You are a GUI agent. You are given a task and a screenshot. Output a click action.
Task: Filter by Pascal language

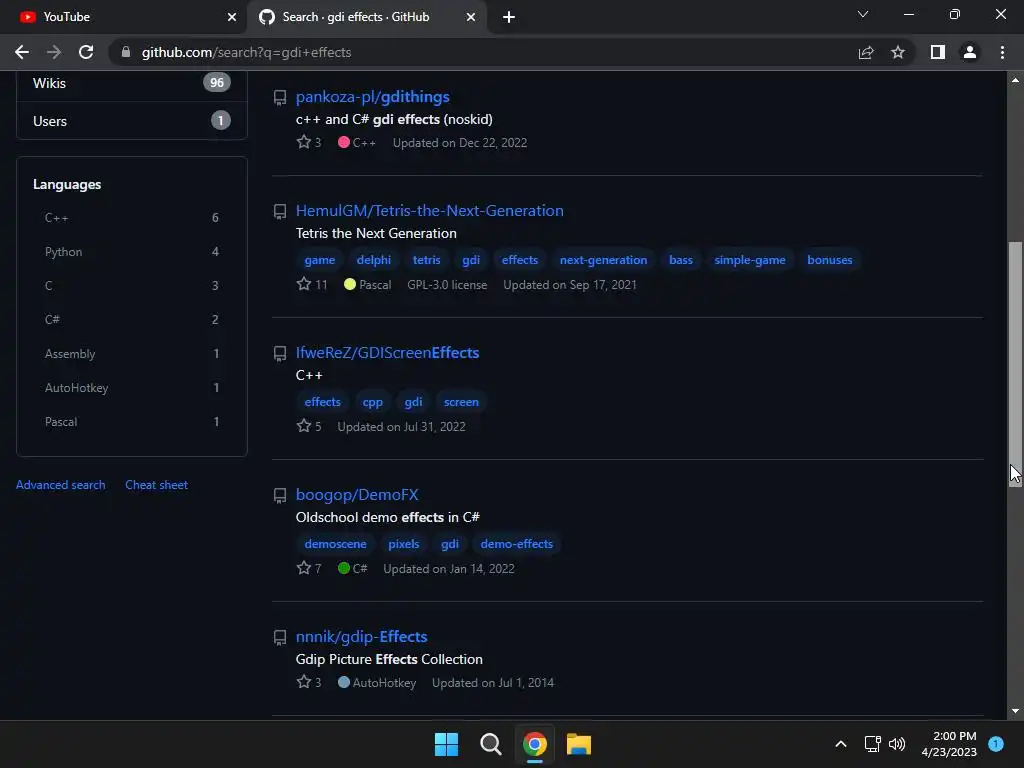click(x=131, y=421)
